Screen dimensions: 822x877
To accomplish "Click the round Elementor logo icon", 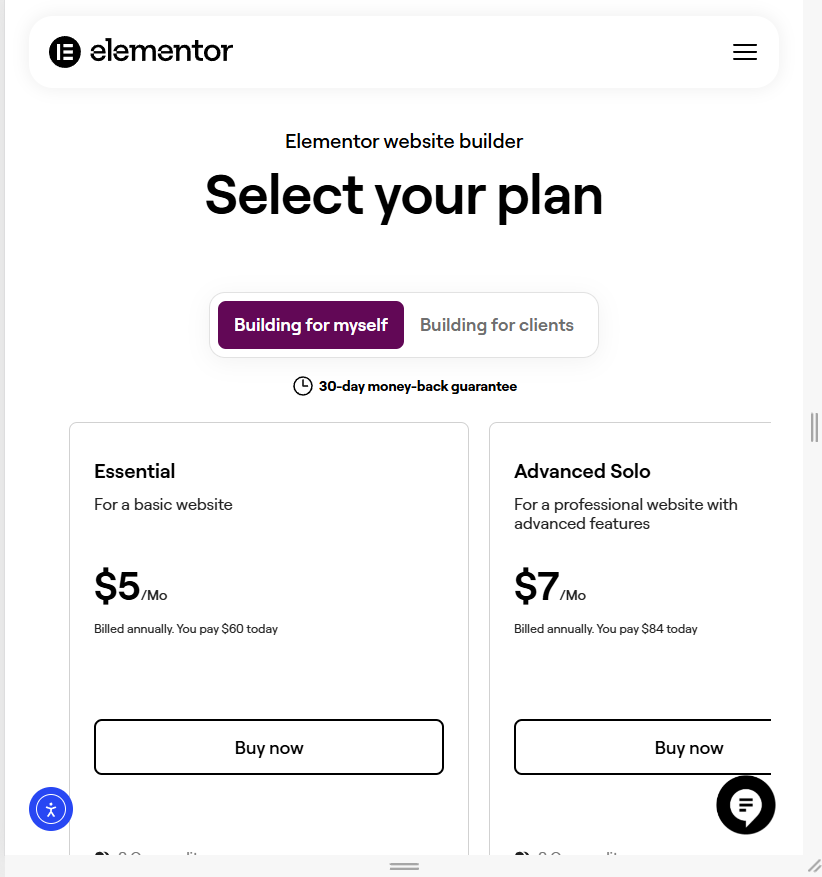I will pyautogui.click(x=65, y=51).
